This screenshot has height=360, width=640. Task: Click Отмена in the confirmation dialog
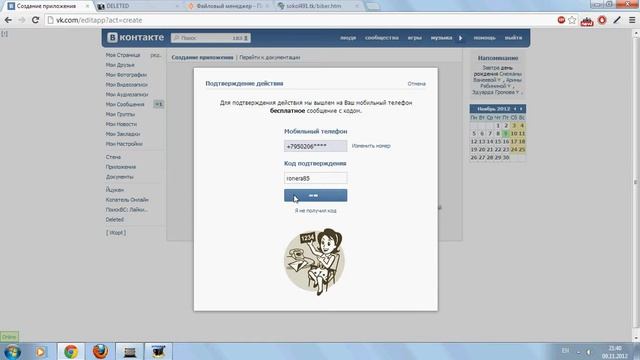[x=416, y=84]
